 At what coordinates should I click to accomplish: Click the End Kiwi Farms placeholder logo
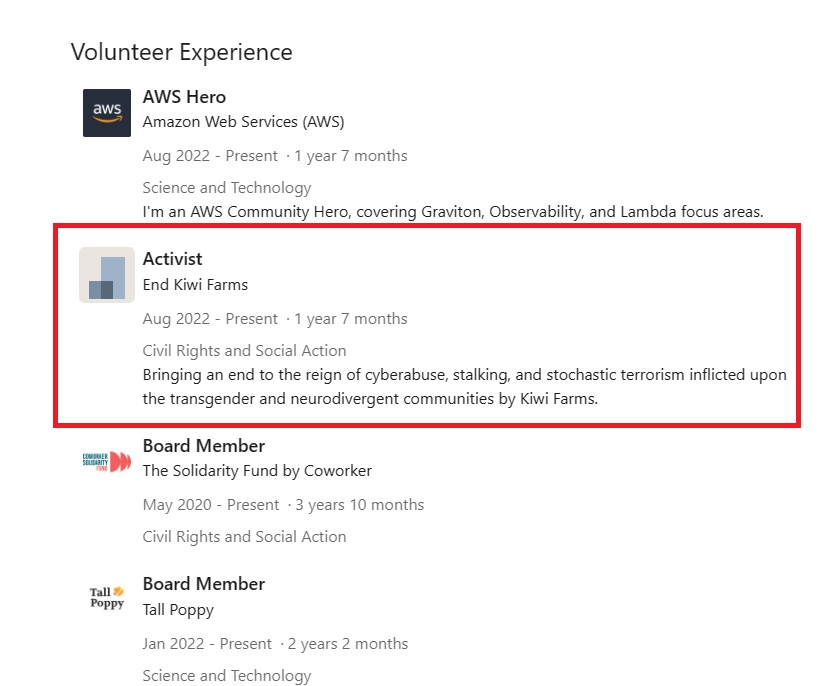click(107, 275)
